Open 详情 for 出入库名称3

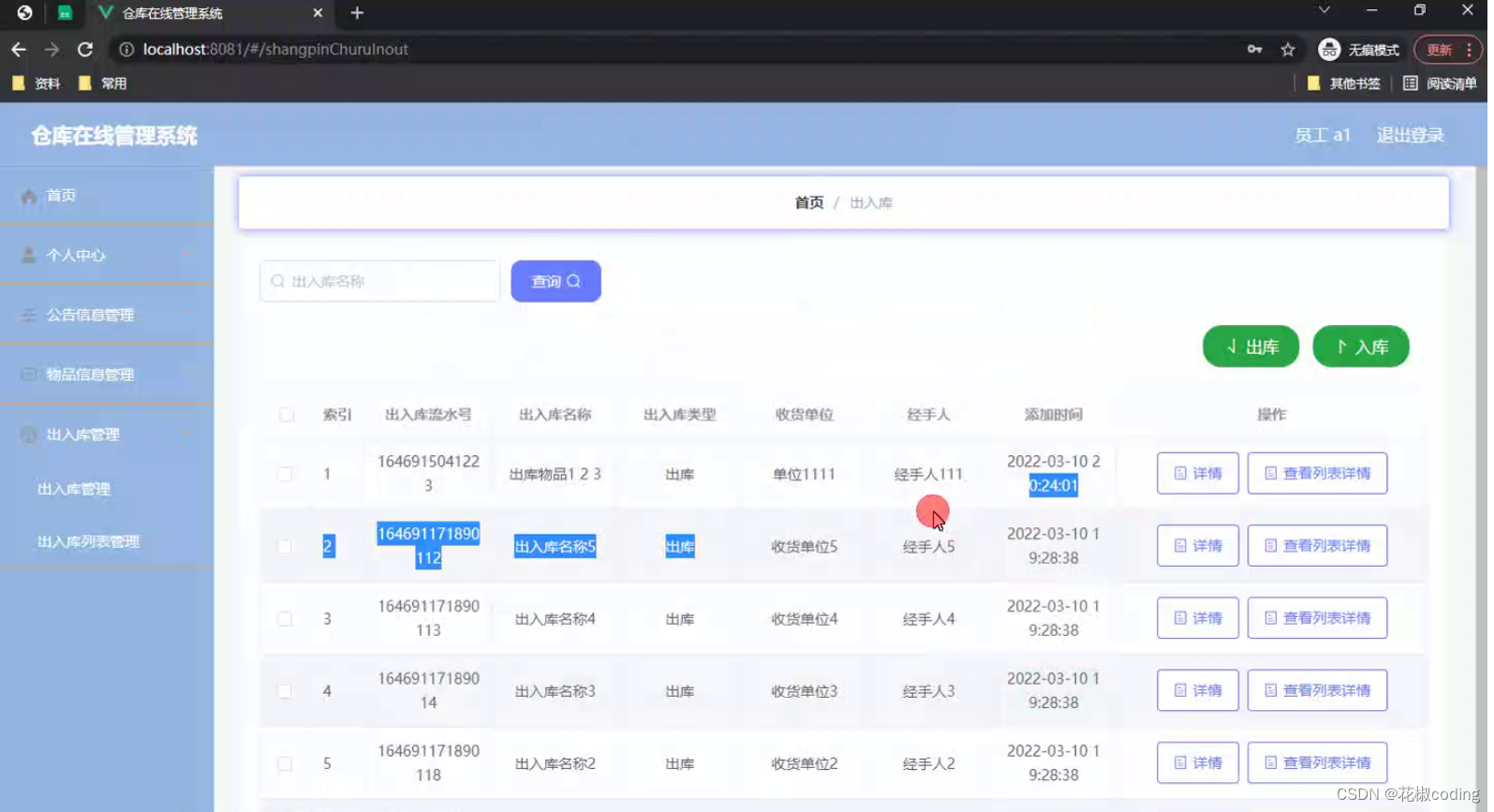[1198, 690]
